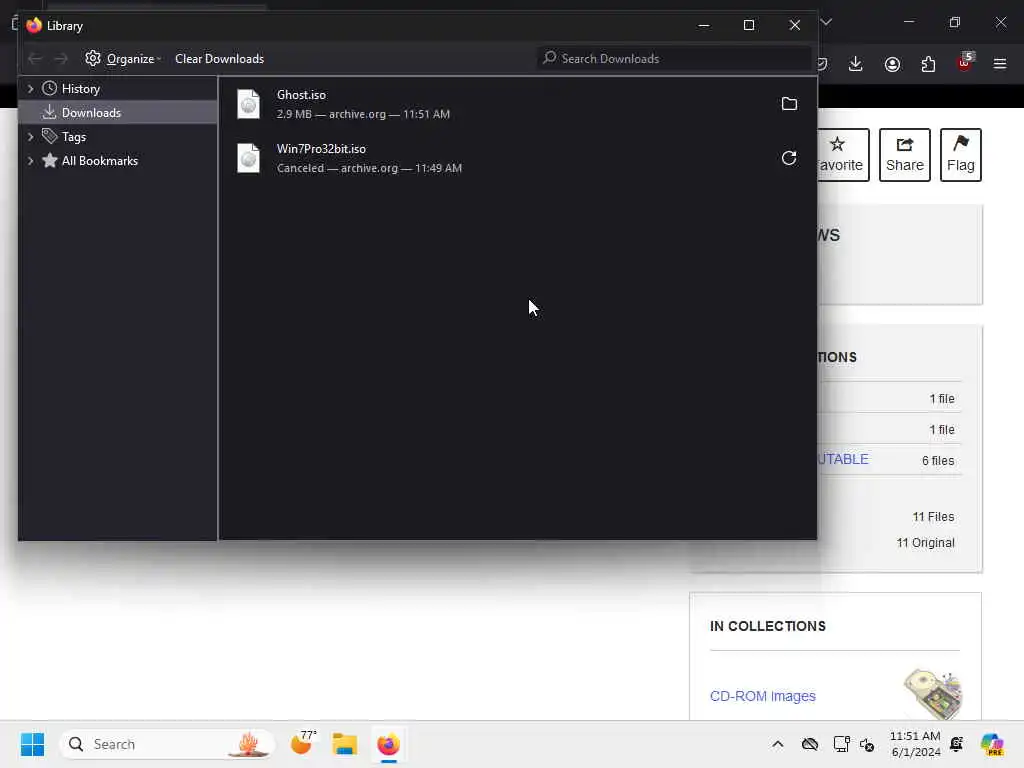Click the Win7Pro32bit.iso file icon
This screenshot has height=768, width=1024.
point(248,158)
